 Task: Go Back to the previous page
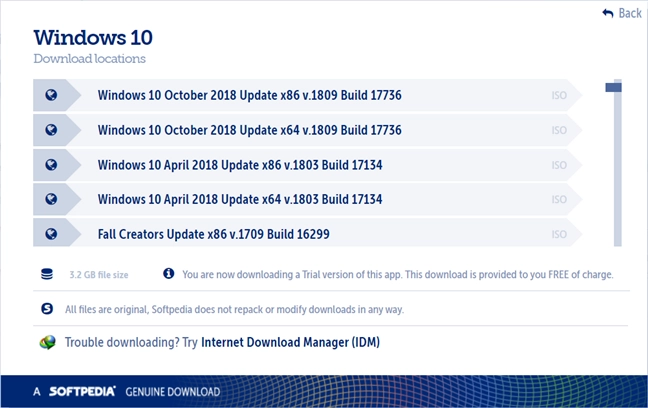[622, 13]
